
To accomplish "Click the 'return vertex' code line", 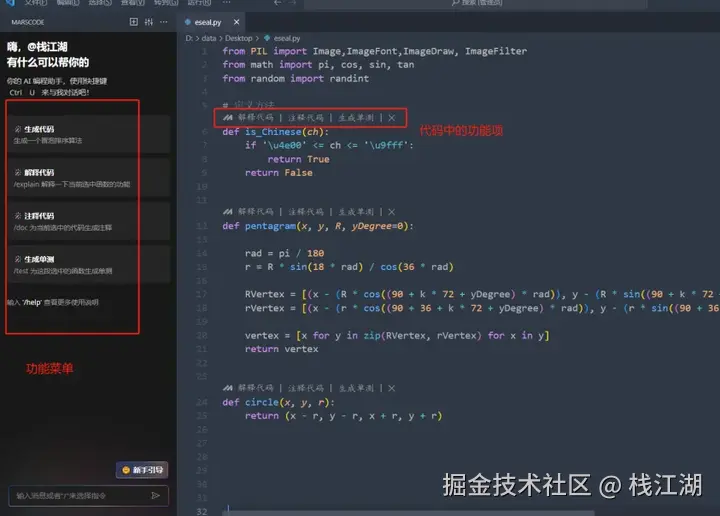I will (x=281, y=349).
